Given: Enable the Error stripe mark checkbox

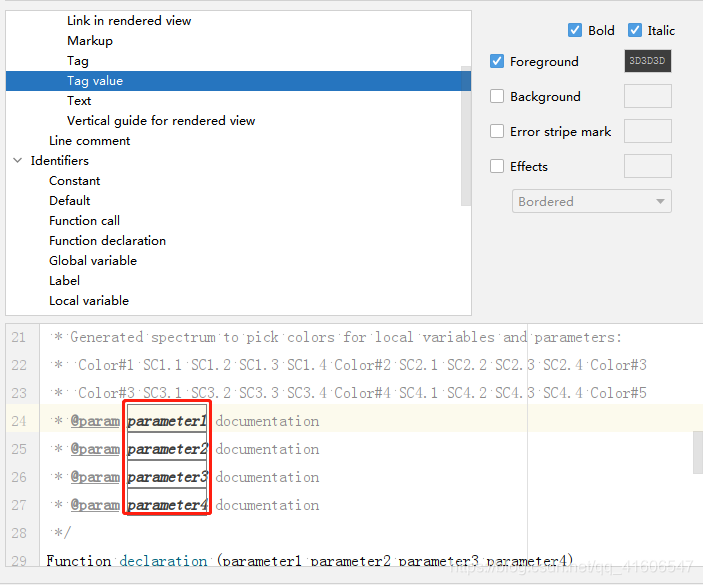Looking at the screenshot, I should [497, 131].
